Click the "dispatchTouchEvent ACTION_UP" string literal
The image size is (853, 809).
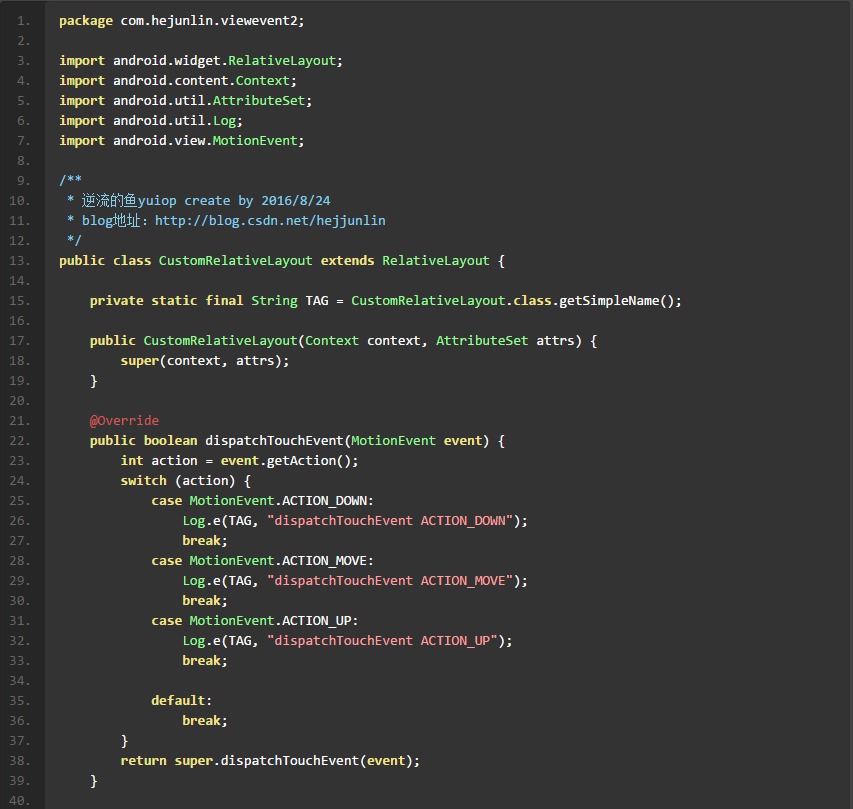click(381, 640)
